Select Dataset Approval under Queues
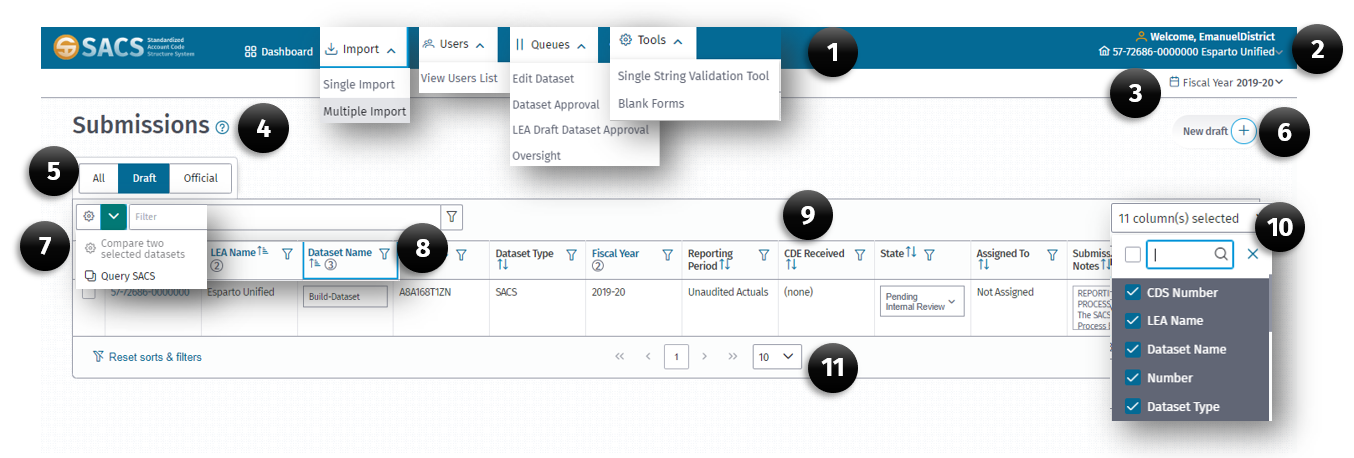 click(556, 104)
